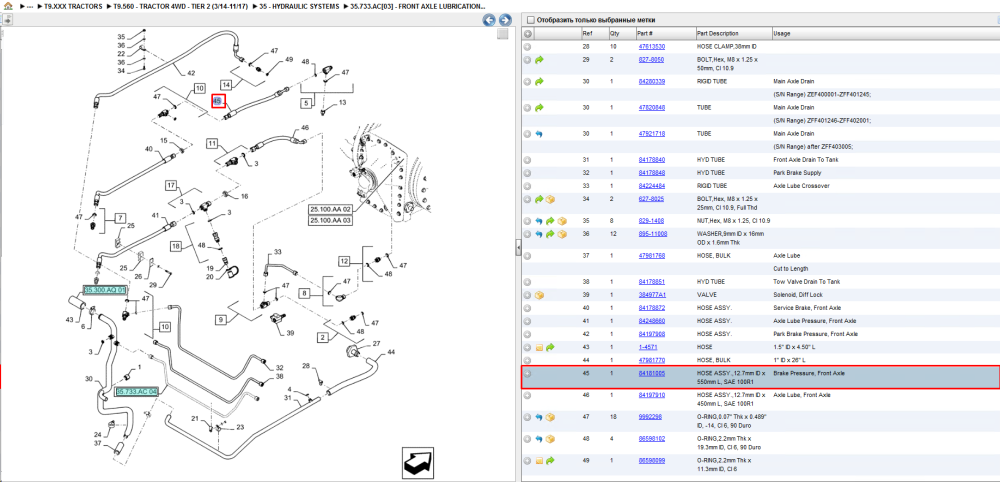
Task: Click green arrow icon in row 36
Action: pos(550,234)
